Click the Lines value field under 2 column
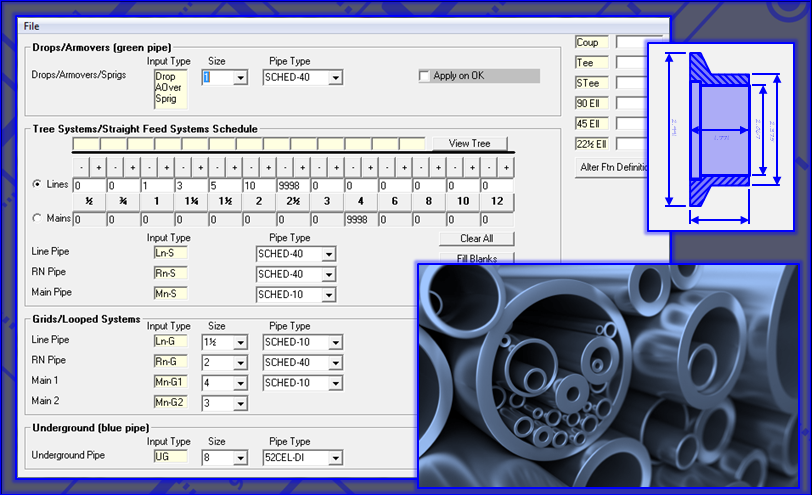 click(259, 186)
